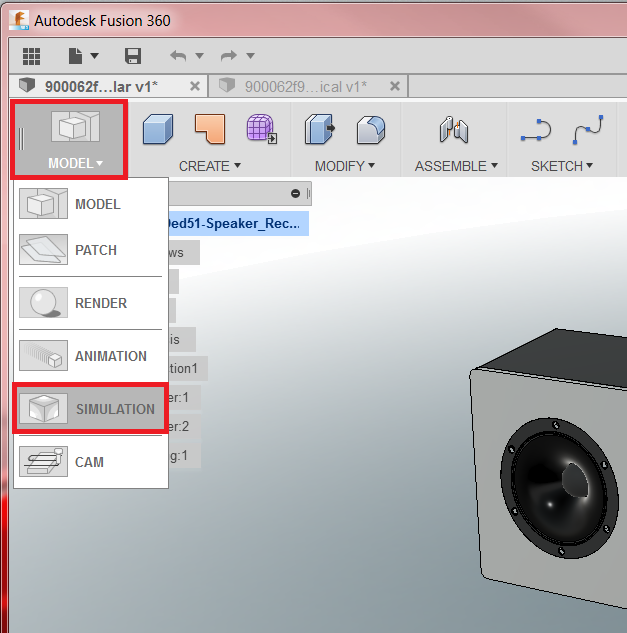
Task: Expand the File menu dropdown arrow
Action: 94,56
